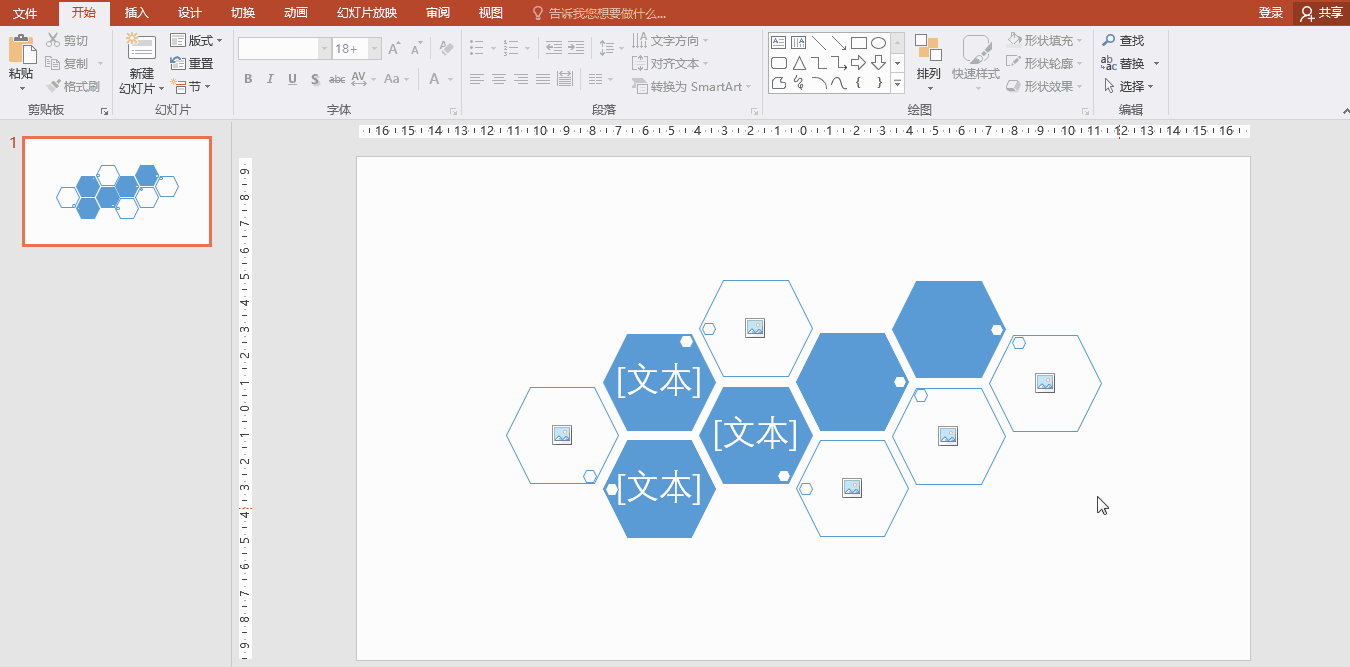The width and height of the screenshot is (1350, 667).
Task: Choose the rounded rectangle shape
Action: [x=778, y=63]
